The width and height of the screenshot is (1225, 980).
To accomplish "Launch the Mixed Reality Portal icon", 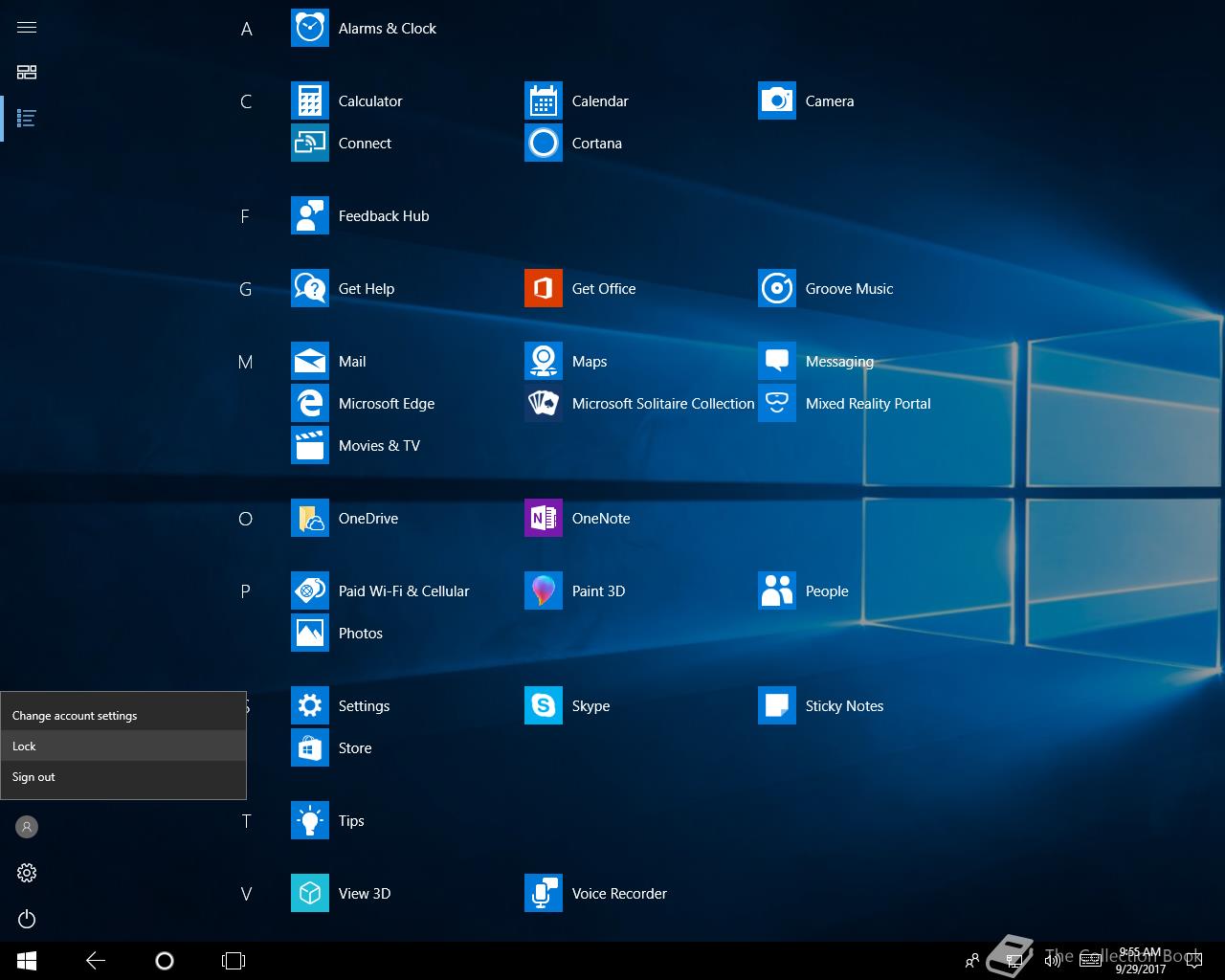I will 777,403.
